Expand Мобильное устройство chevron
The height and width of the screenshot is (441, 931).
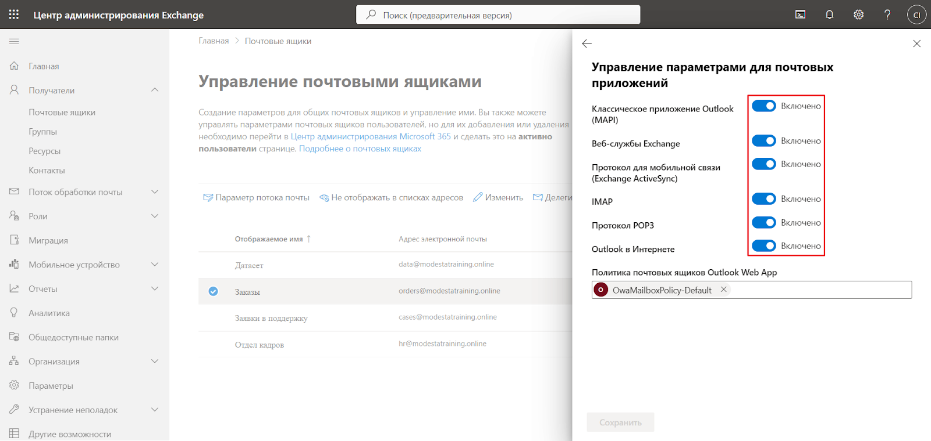(155, 264)
